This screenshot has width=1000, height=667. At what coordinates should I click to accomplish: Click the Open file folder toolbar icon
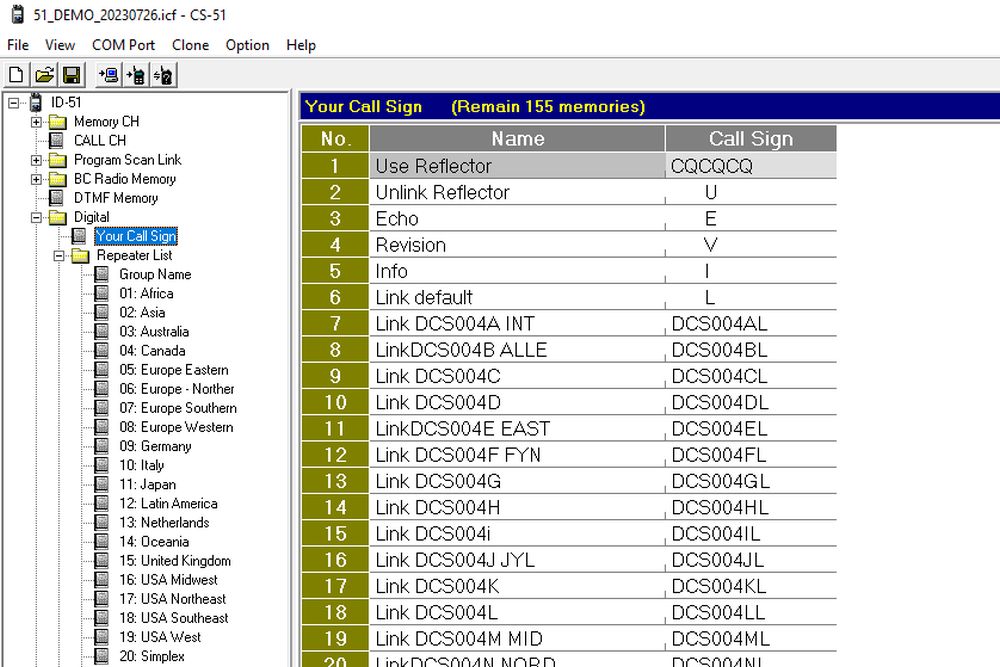44,75
